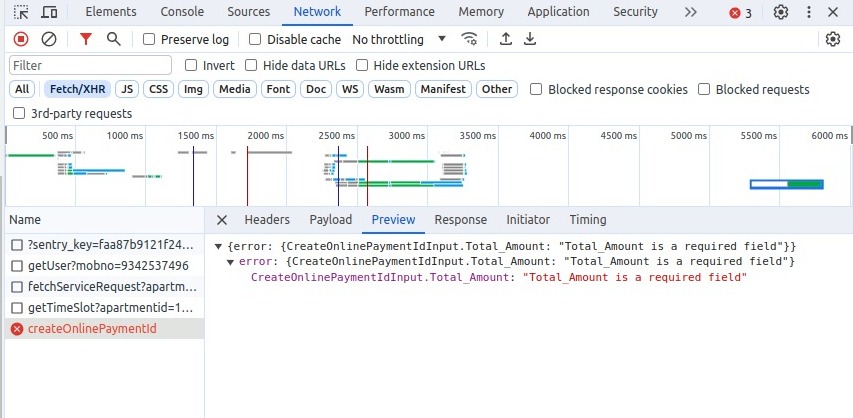The image size is (853, 418).
Task: Collapse the nested error object arrow
Action: tap(231, 262)
